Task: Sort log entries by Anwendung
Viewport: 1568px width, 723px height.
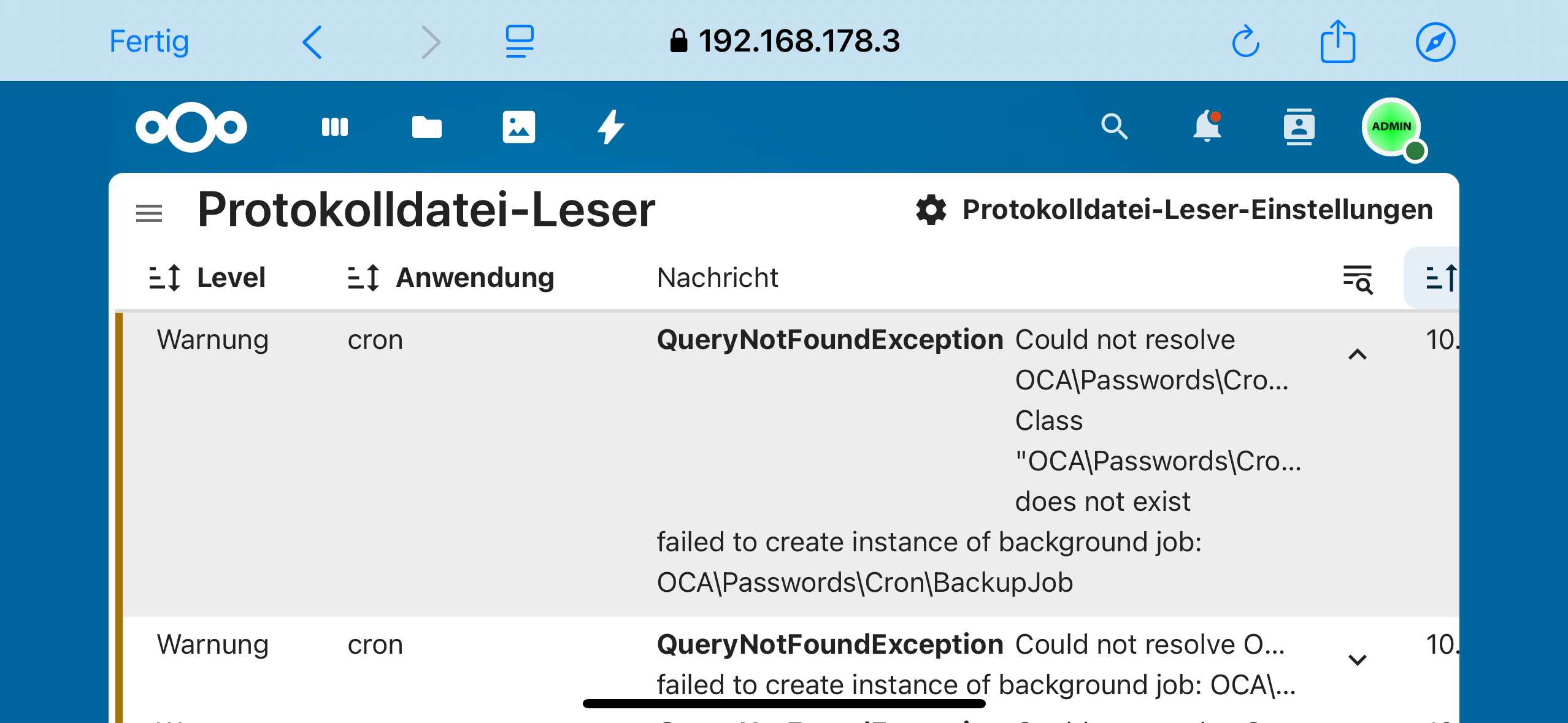Action: tap(451, 278)
